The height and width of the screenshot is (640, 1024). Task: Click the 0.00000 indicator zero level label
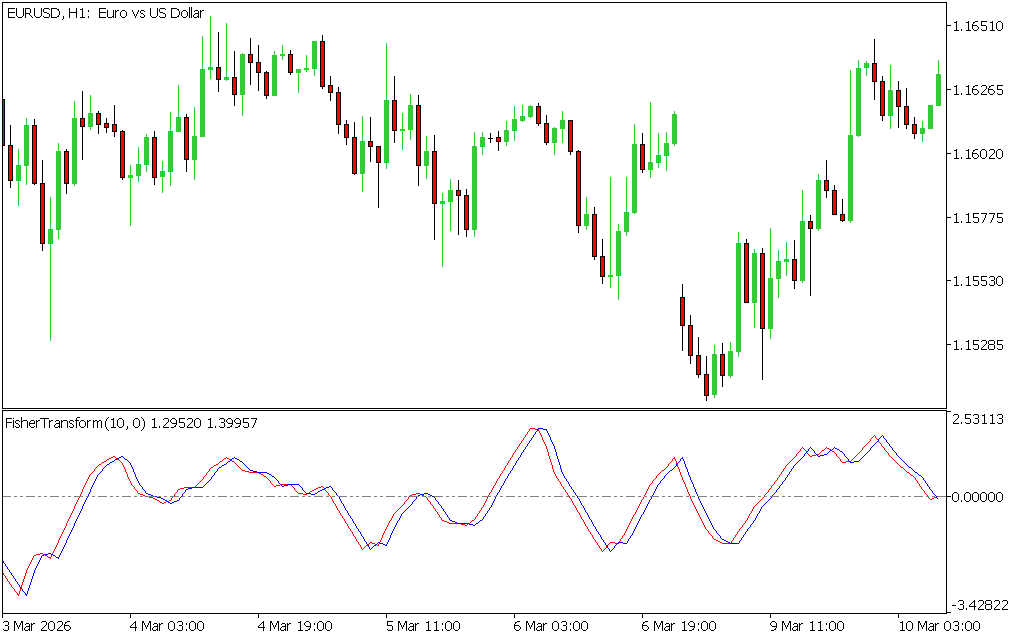coord(978,497)
